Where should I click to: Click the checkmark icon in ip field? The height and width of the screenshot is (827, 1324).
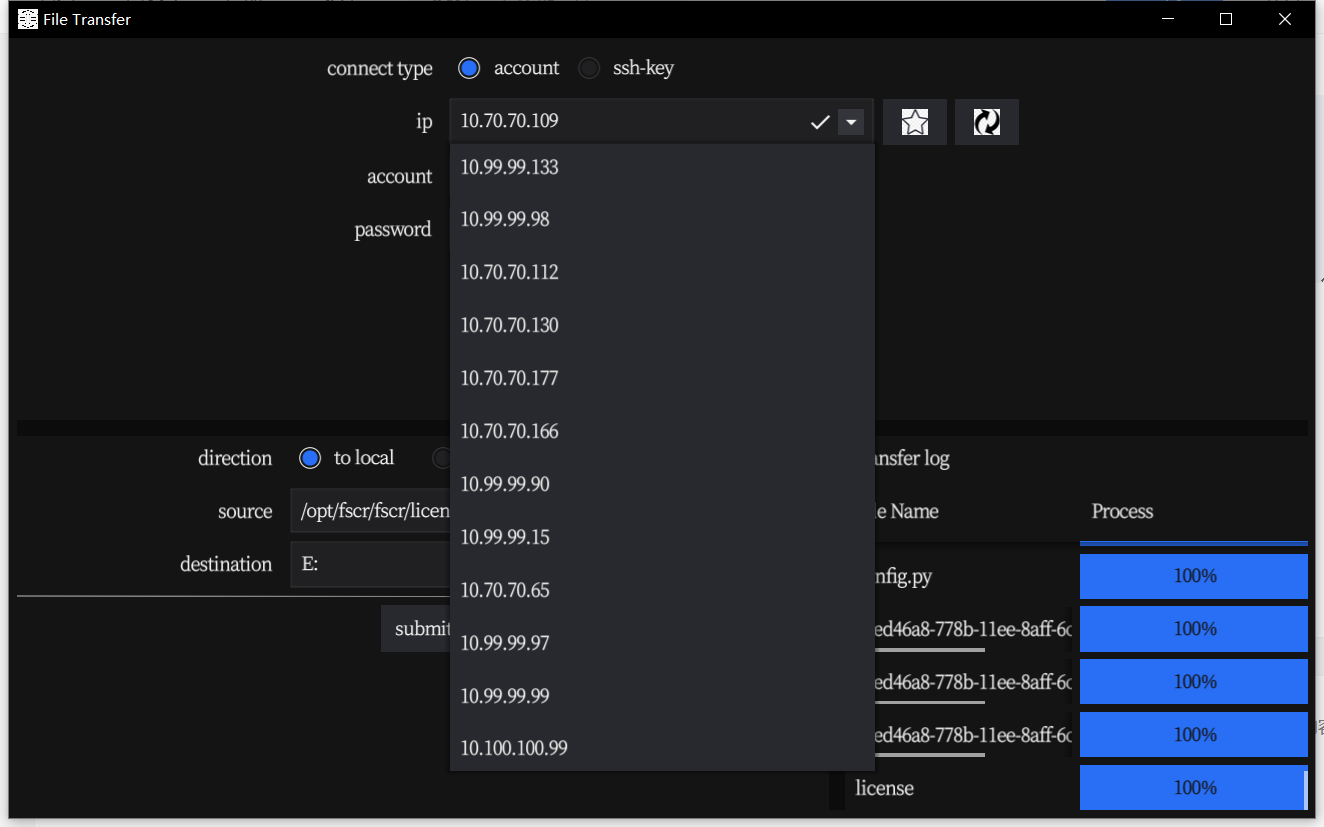coord(820,122)
